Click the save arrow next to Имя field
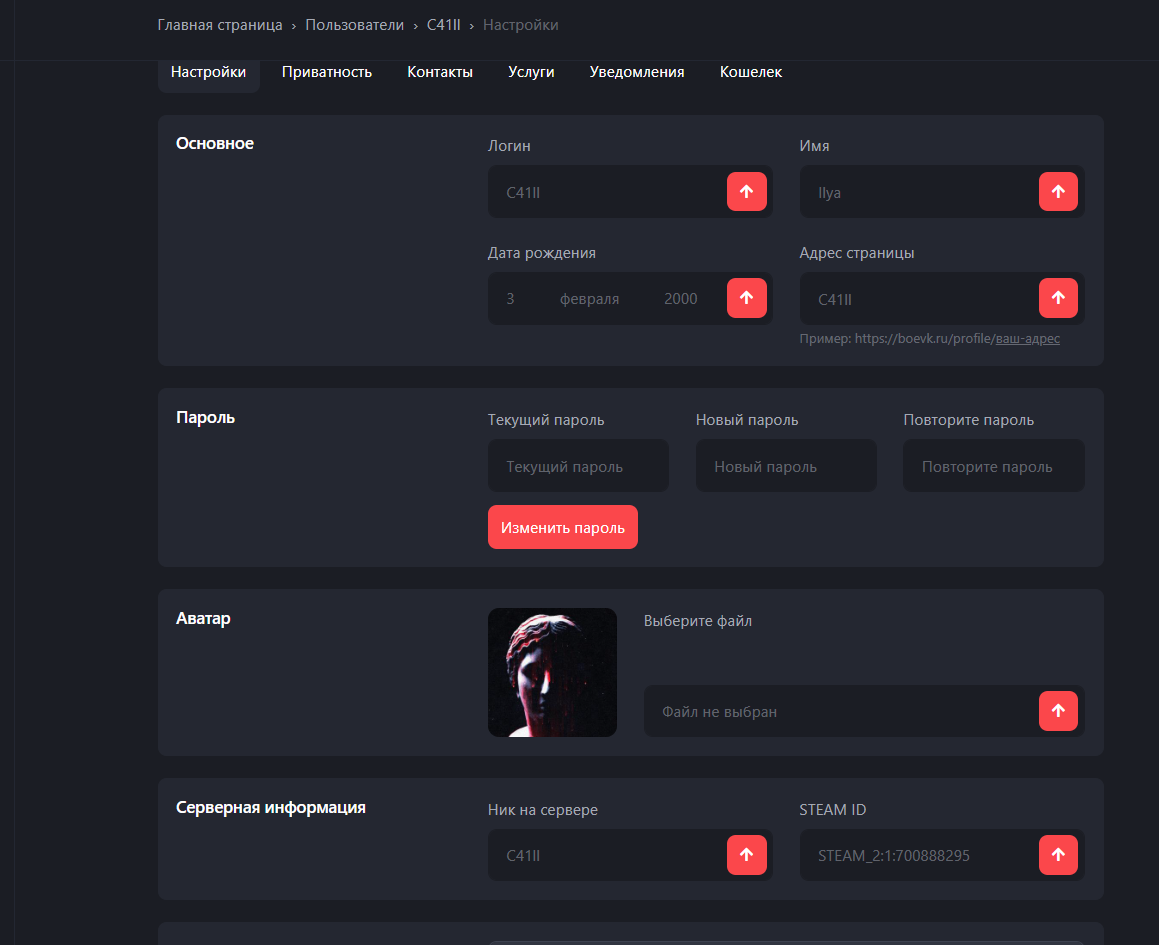This screenshot has width=1159, height=945. 1058,192
